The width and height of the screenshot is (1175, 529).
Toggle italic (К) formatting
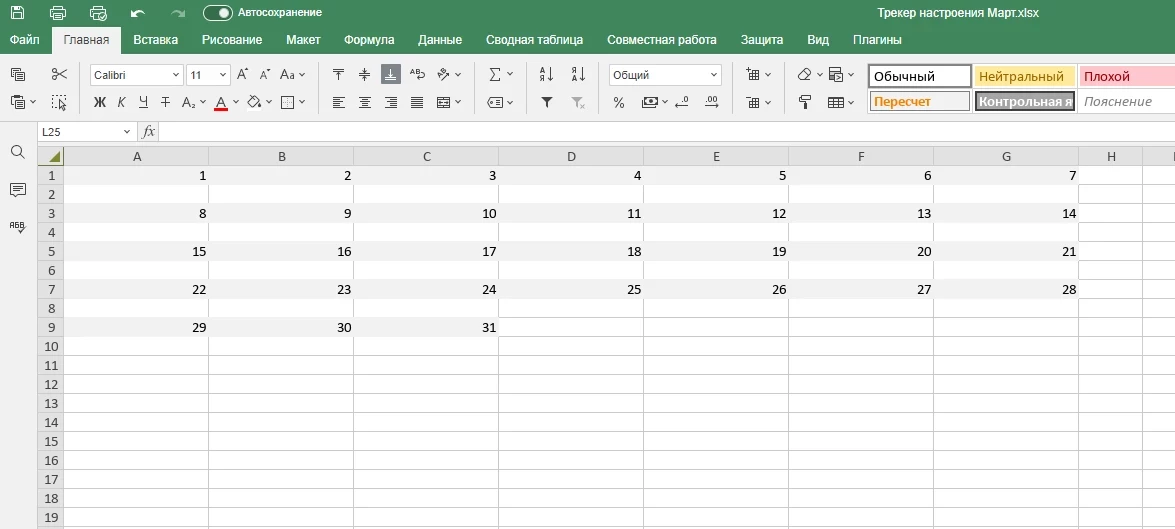121,102
